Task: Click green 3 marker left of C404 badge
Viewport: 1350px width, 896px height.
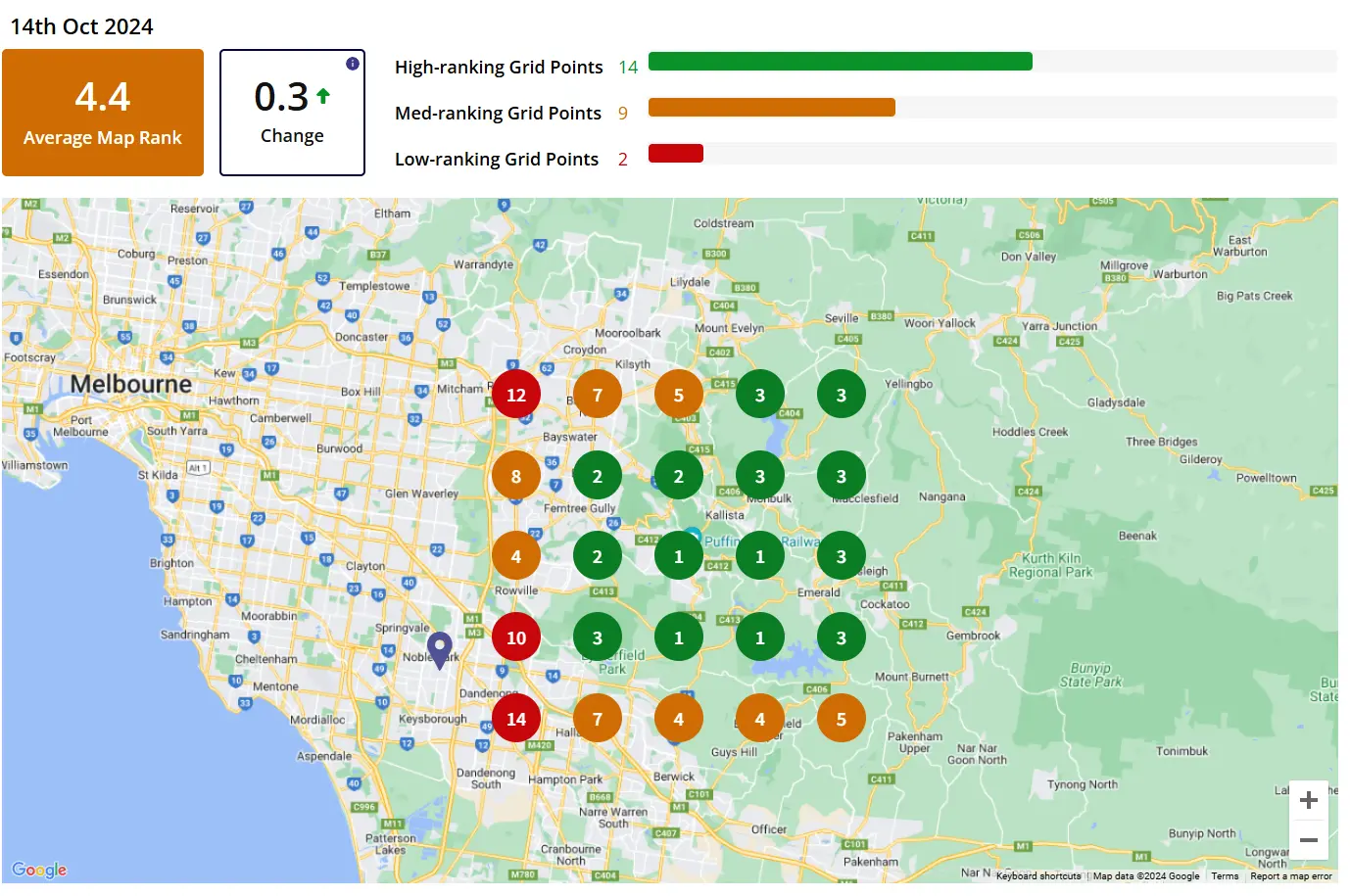Action: coord(760,395)
